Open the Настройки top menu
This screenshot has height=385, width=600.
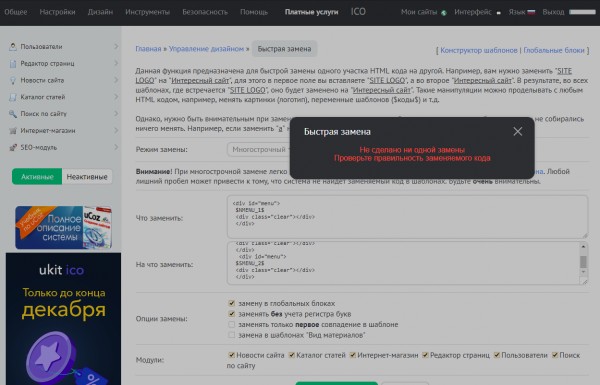click(x=57, y=12)
